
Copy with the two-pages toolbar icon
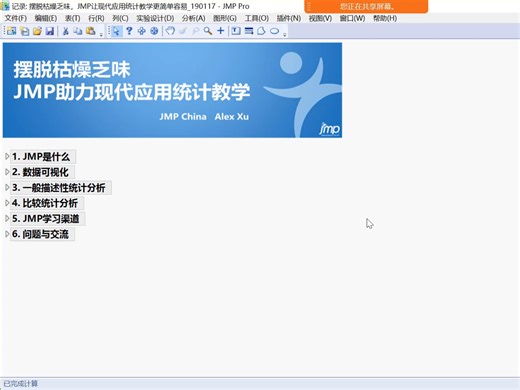coord(78,31)
